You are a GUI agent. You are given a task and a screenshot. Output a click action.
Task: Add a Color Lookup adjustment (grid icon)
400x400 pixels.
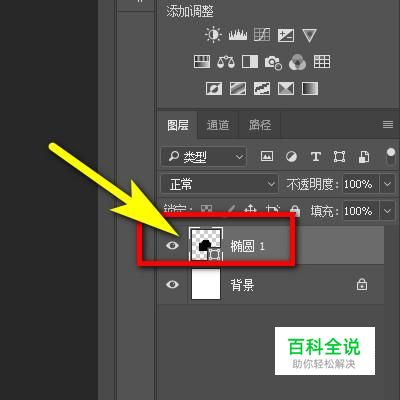[322, 62]
